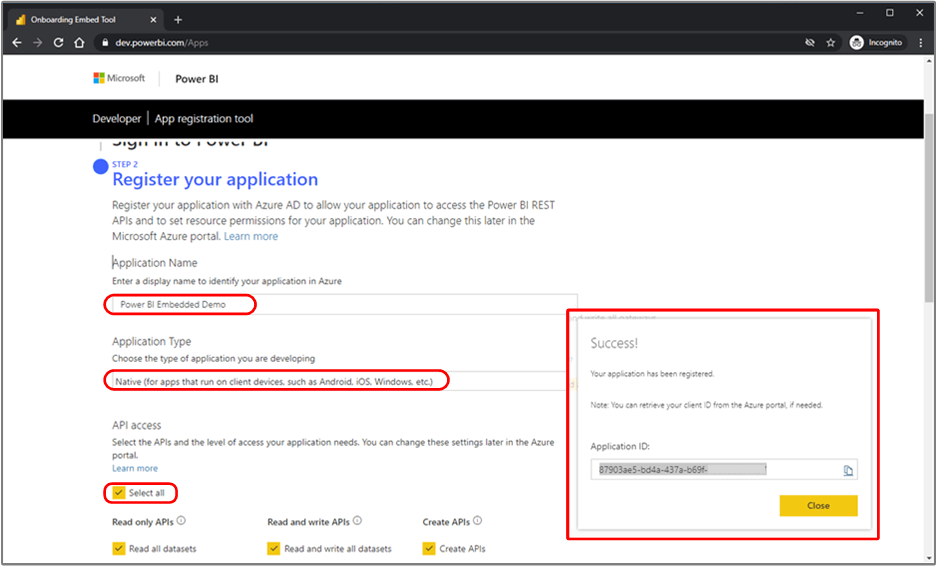The height and width of the screenshot is (566, 937).
Task: Open Learn more link under API access
Action: click(135, 468)
